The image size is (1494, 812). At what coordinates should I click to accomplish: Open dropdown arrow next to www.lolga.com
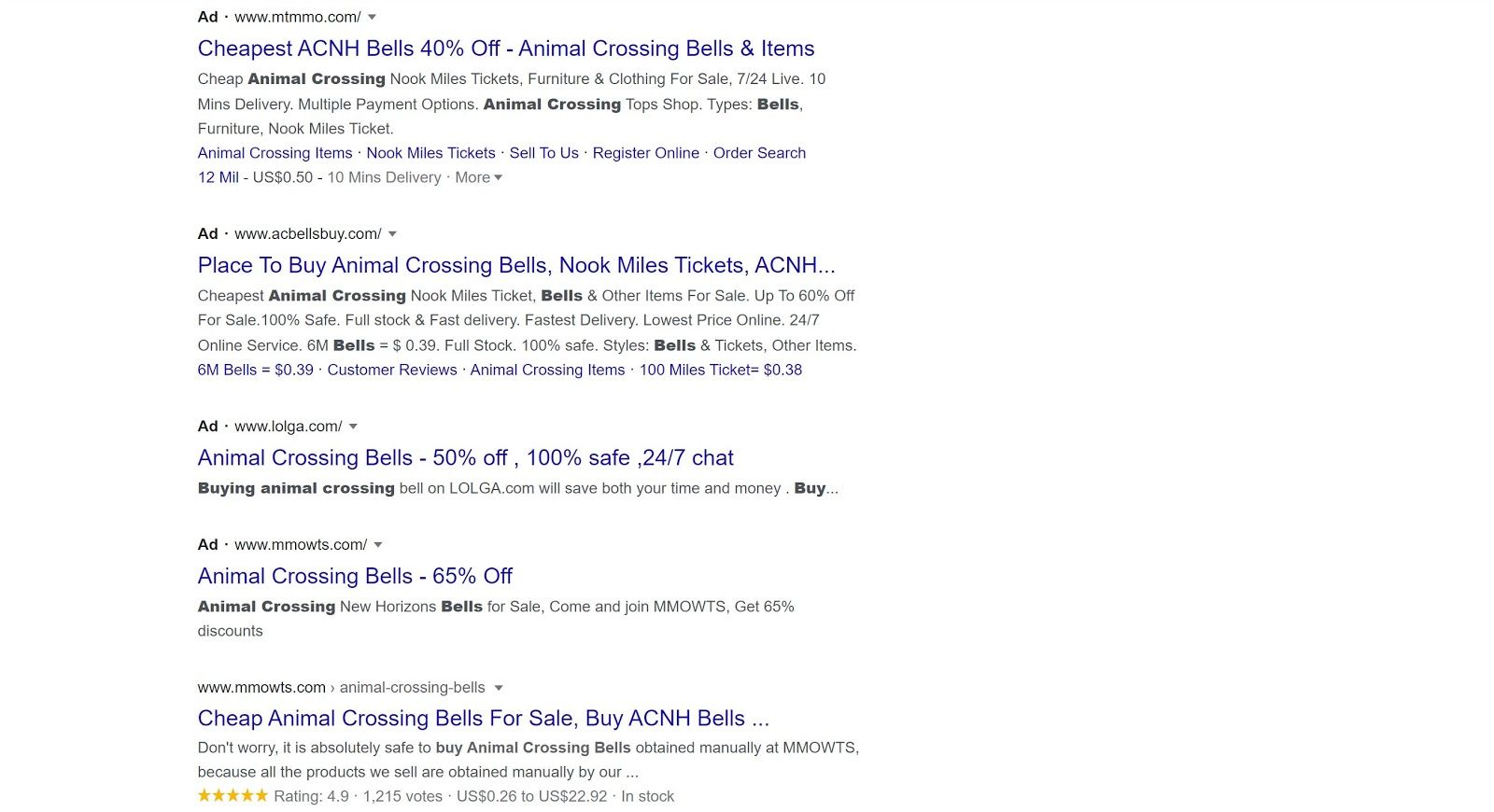click(353, 427)
